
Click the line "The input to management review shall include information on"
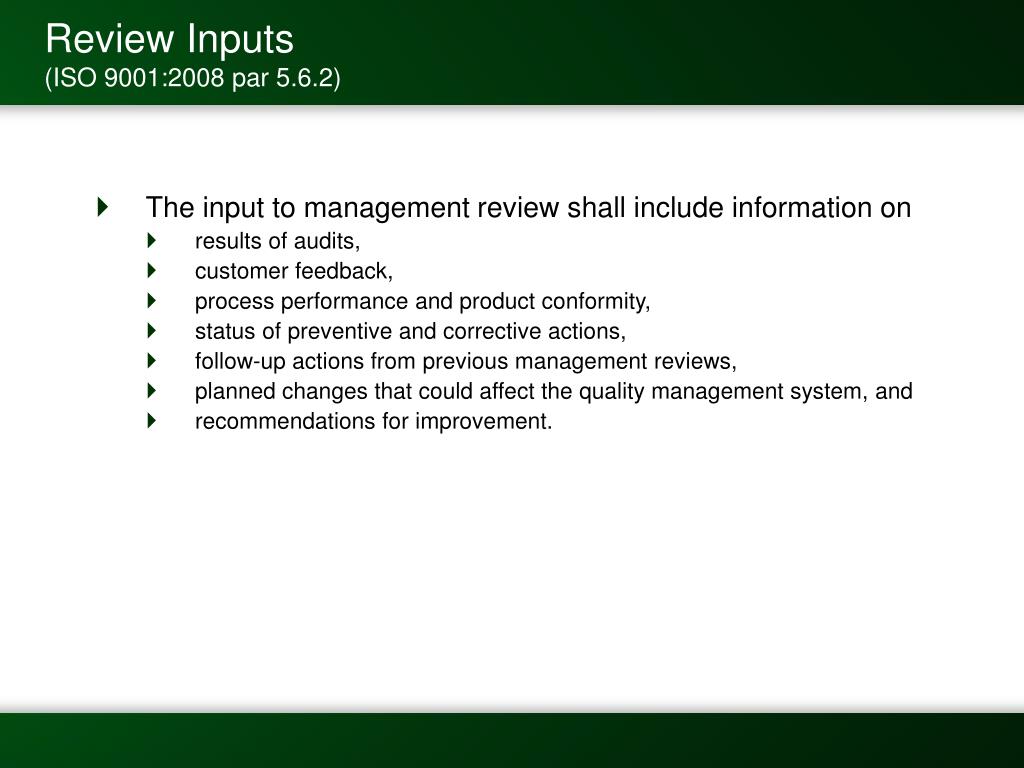(528, 208)
